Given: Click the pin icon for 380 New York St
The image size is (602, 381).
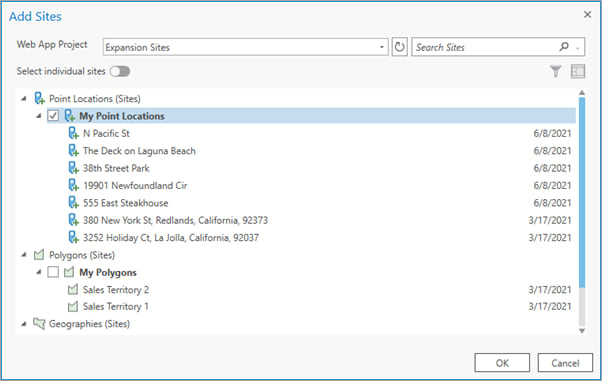Looking at the screenshot, I should coord(73,220).
